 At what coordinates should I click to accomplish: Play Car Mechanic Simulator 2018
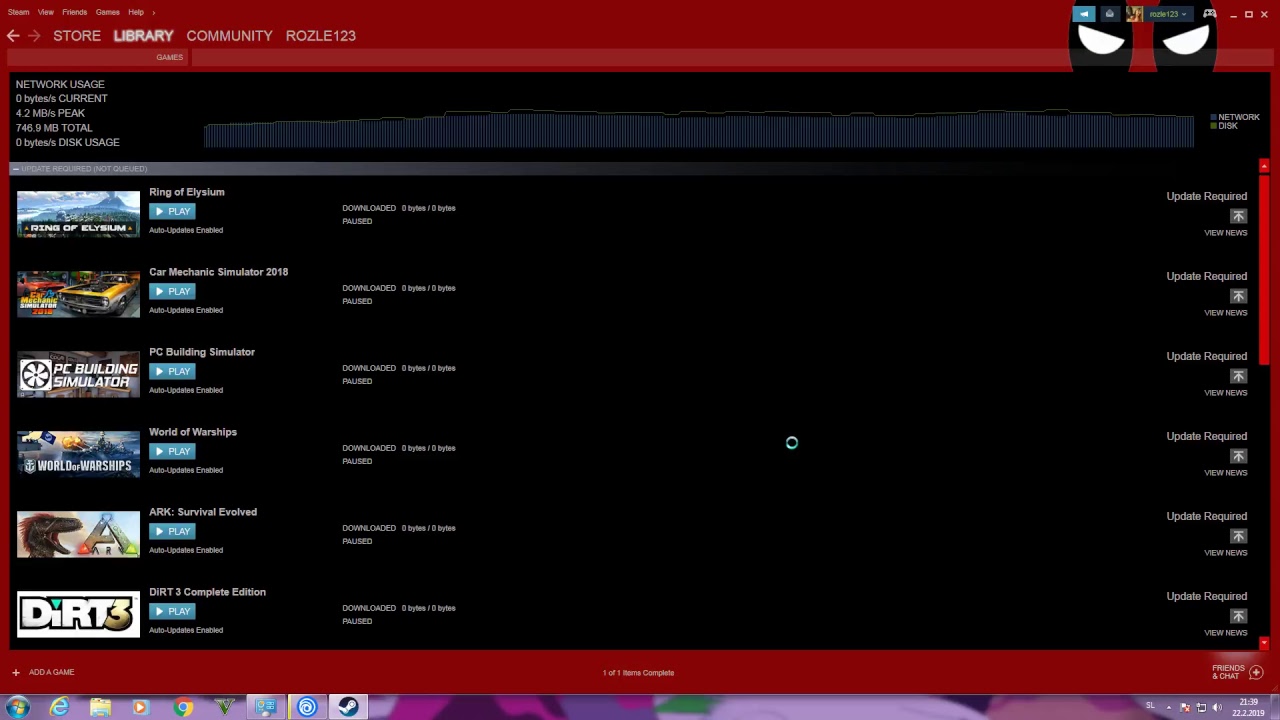[x=172, y=291]
